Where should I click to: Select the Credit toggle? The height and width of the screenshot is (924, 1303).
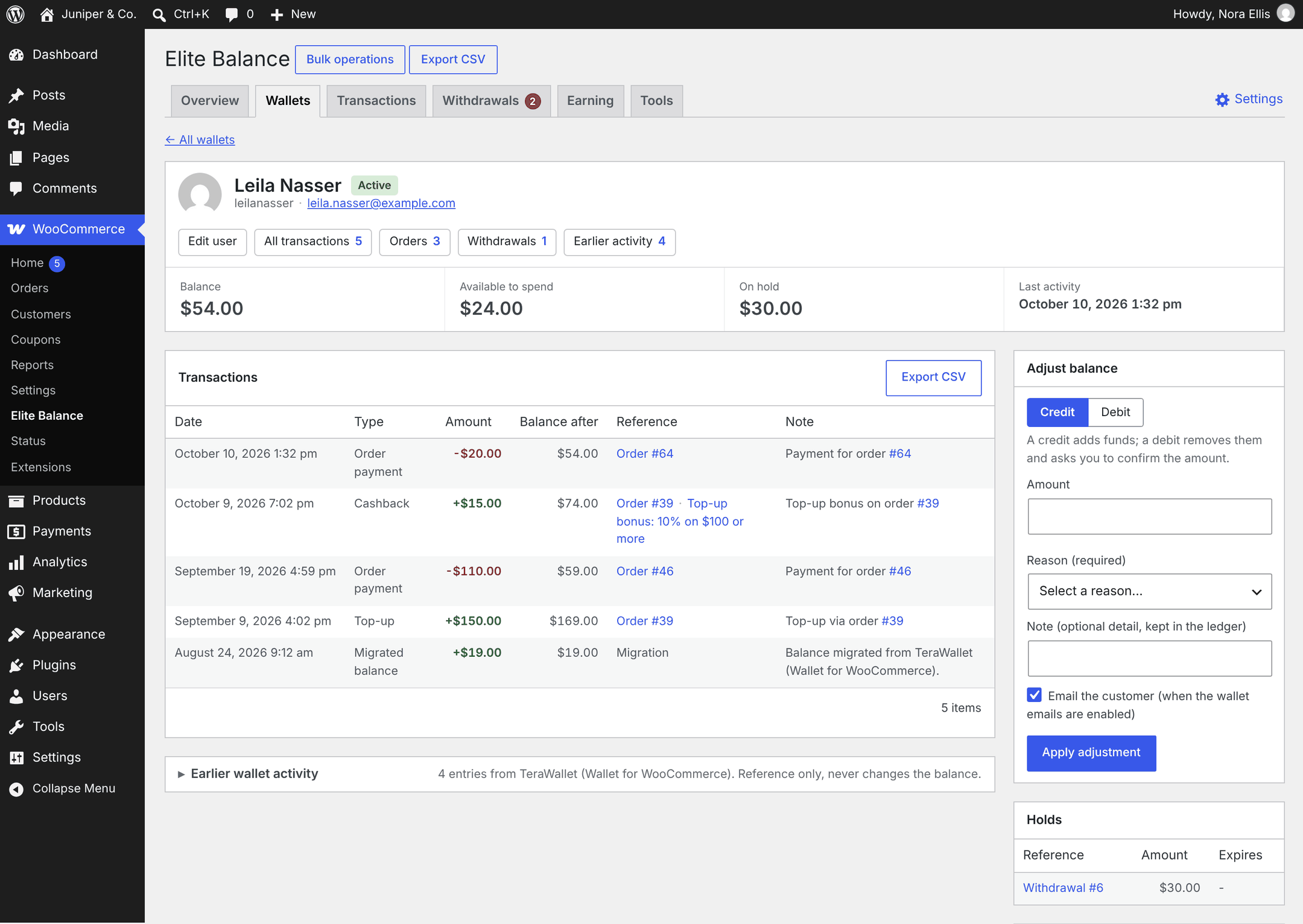[1057, 412]
